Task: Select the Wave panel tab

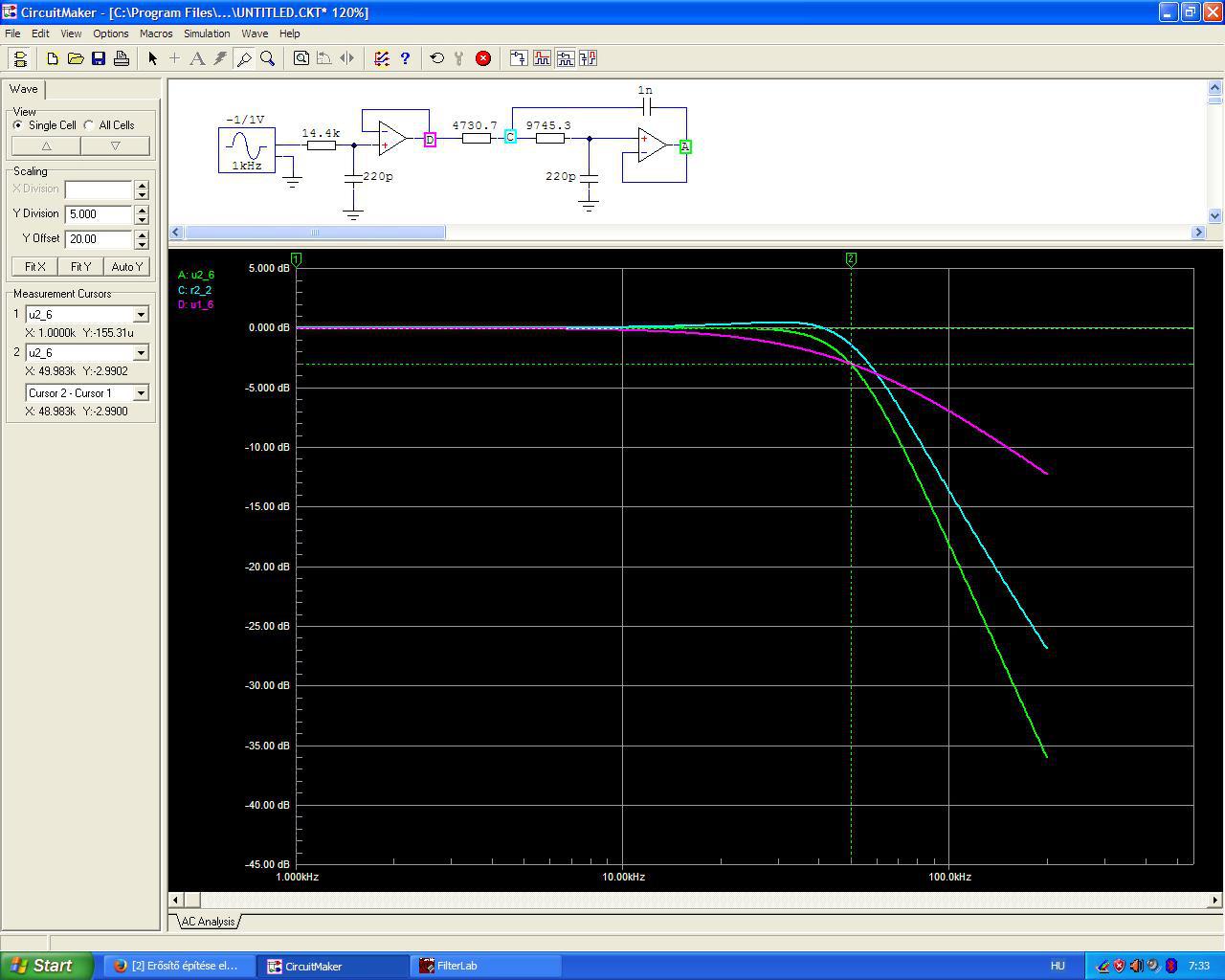Action: click(x=24, y=89)
